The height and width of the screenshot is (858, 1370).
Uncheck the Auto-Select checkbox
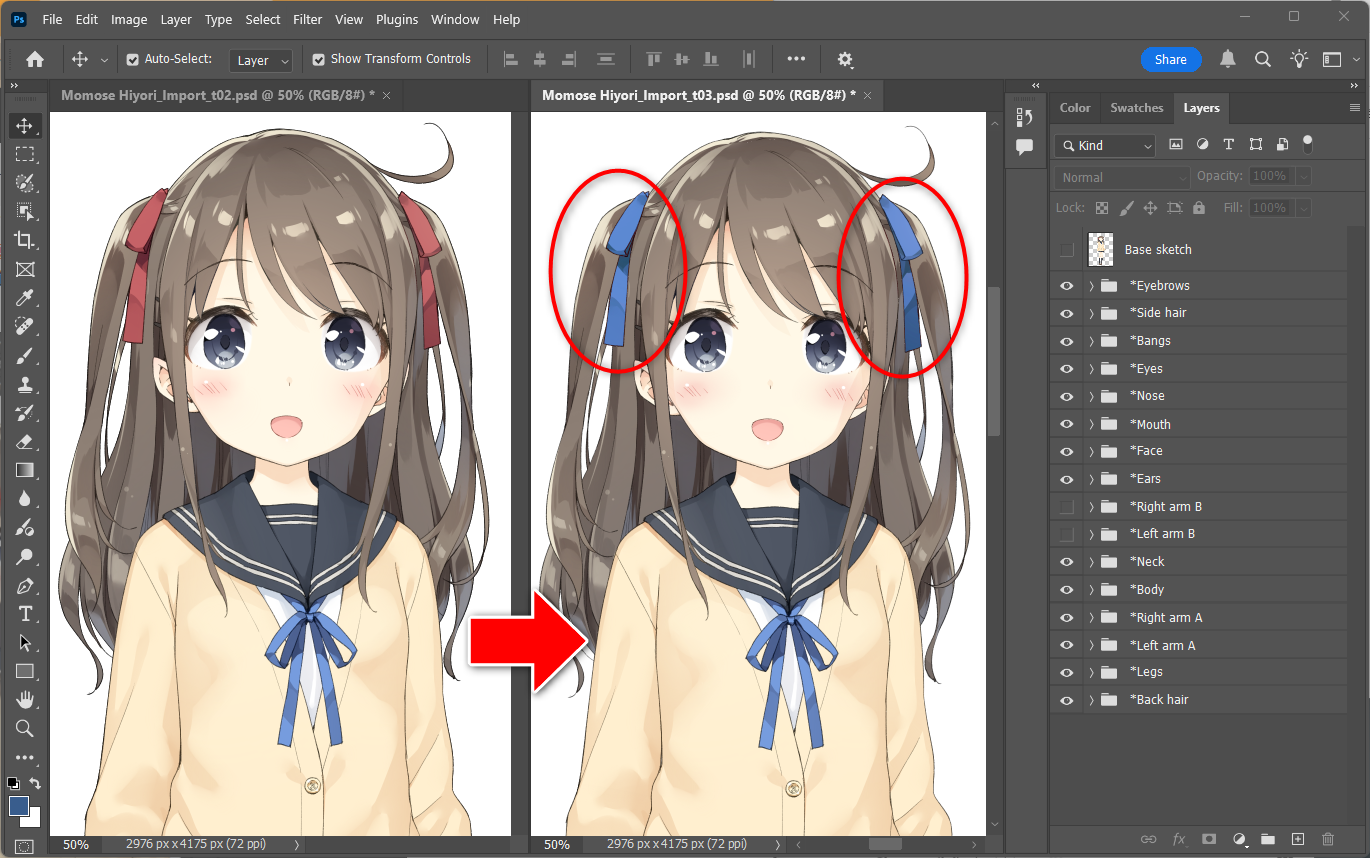[133, 60]
